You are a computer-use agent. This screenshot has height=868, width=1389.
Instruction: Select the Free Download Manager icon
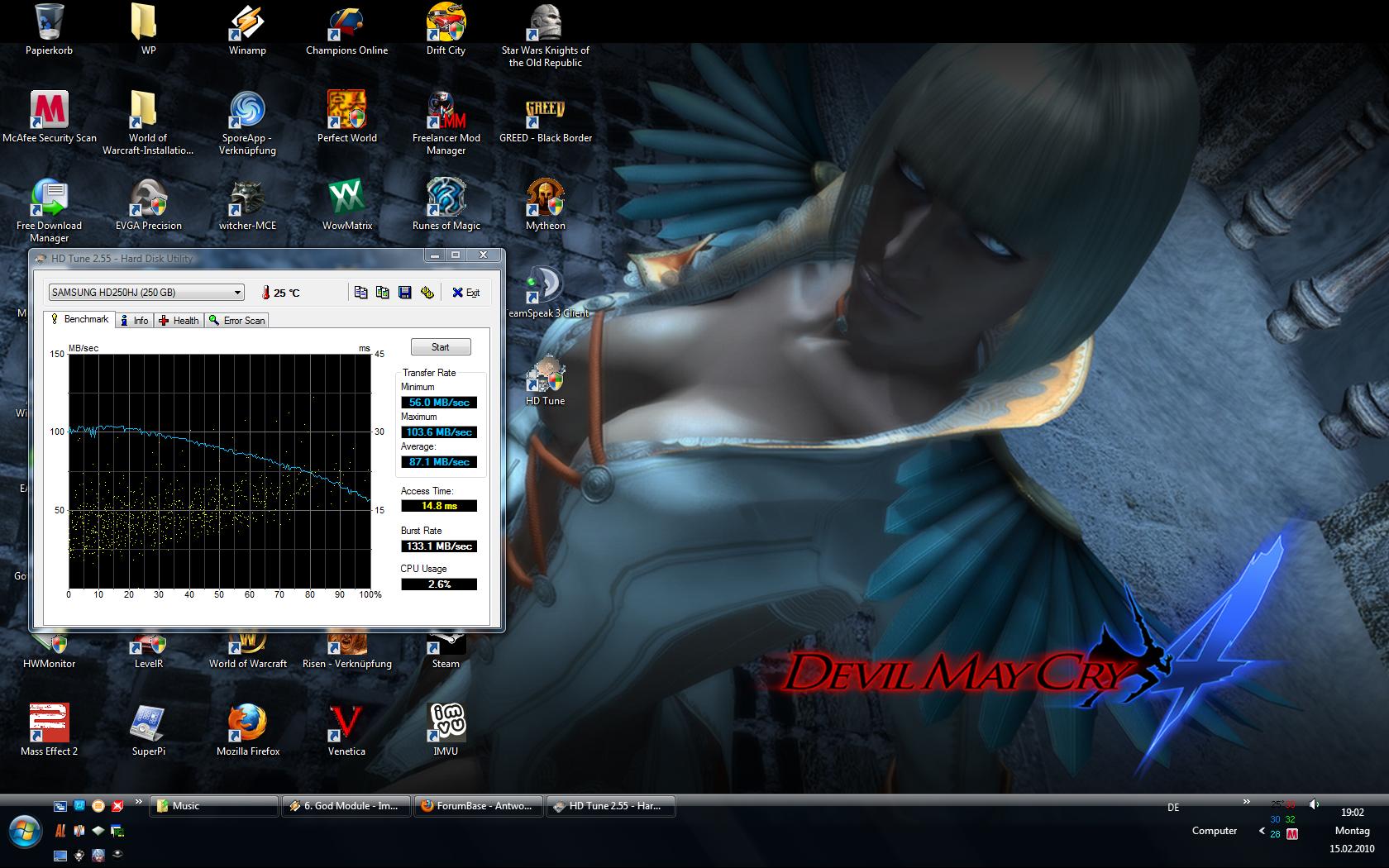click(x=50, y=211)
